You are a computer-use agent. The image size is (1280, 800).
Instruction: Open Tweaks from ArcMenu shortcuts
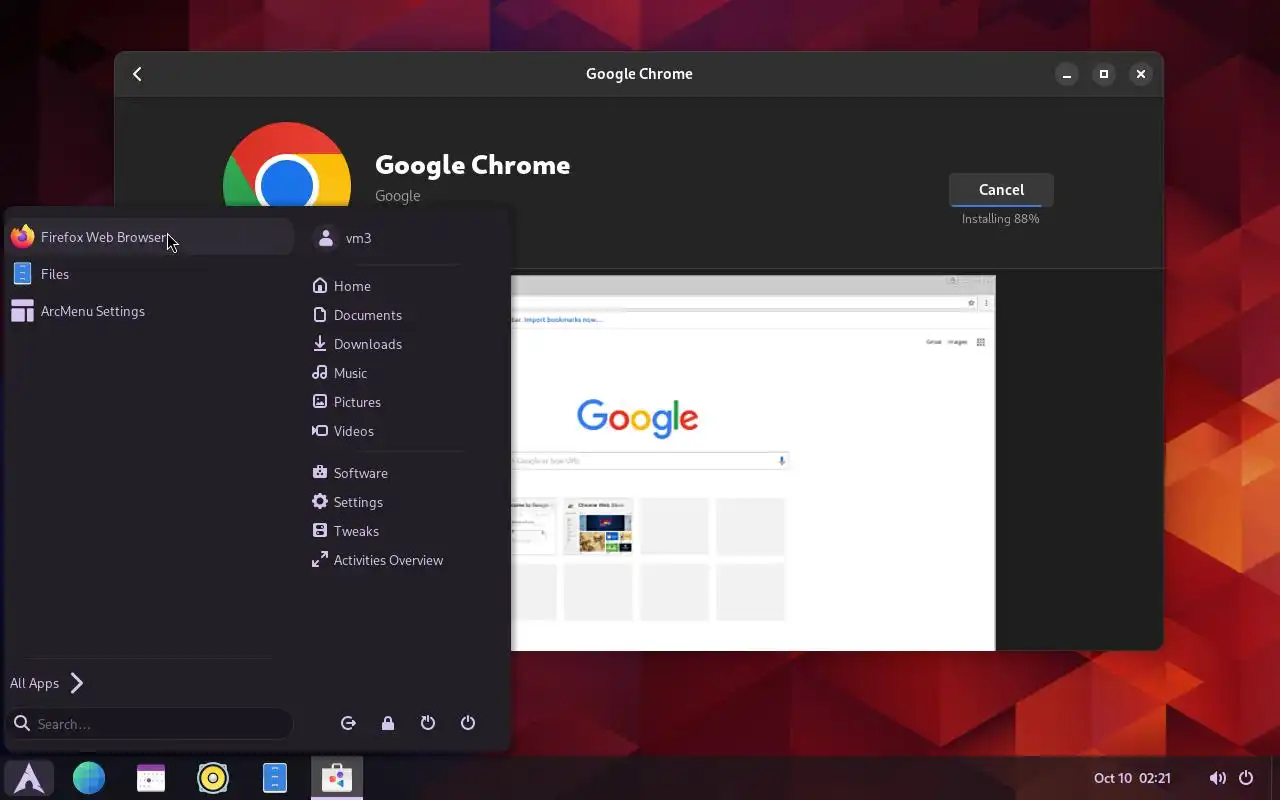coord(346,531)
